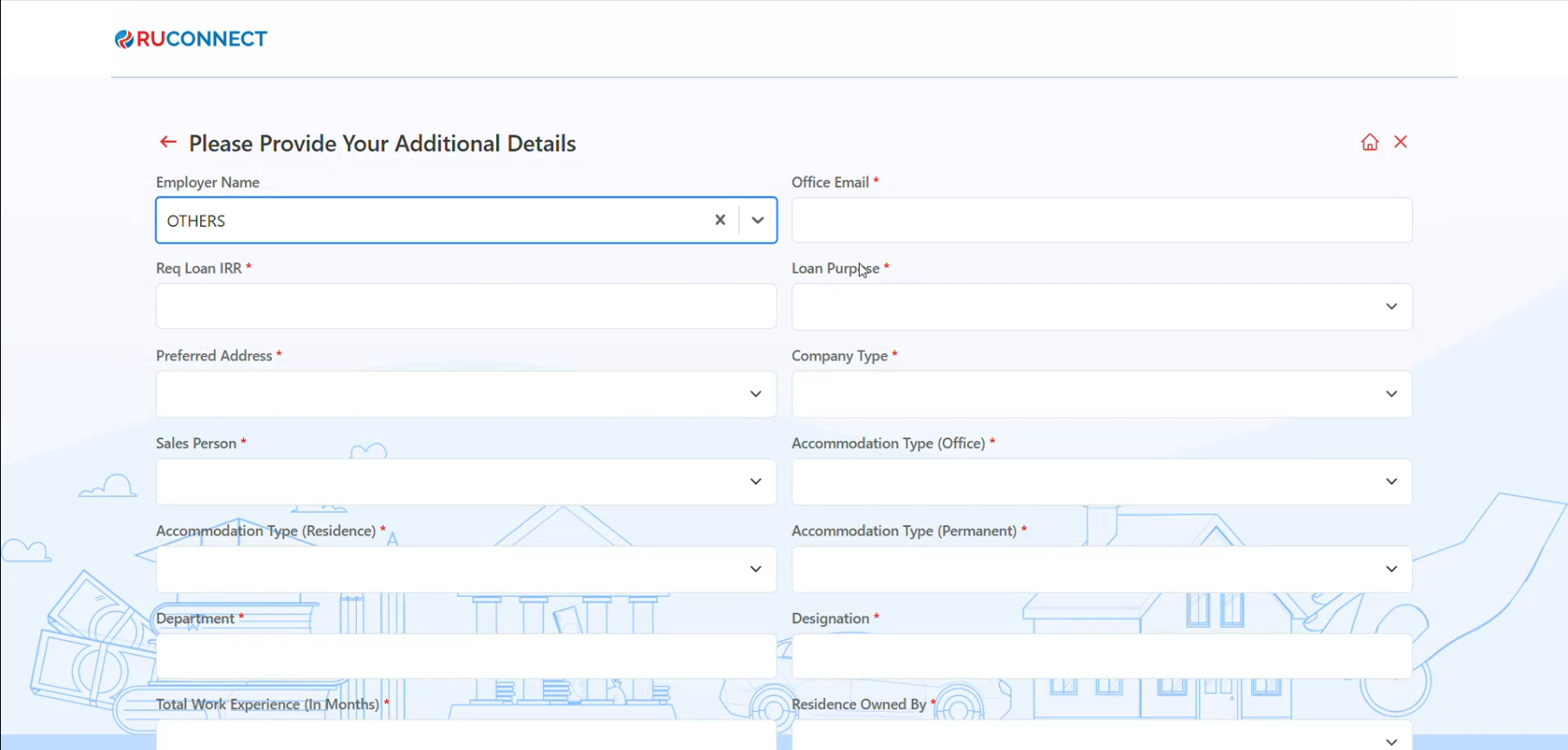The height and width of the screenshot is (750, 1568).
Task: Open the Sales Person dropdown
Action: (x=466, y=482)
